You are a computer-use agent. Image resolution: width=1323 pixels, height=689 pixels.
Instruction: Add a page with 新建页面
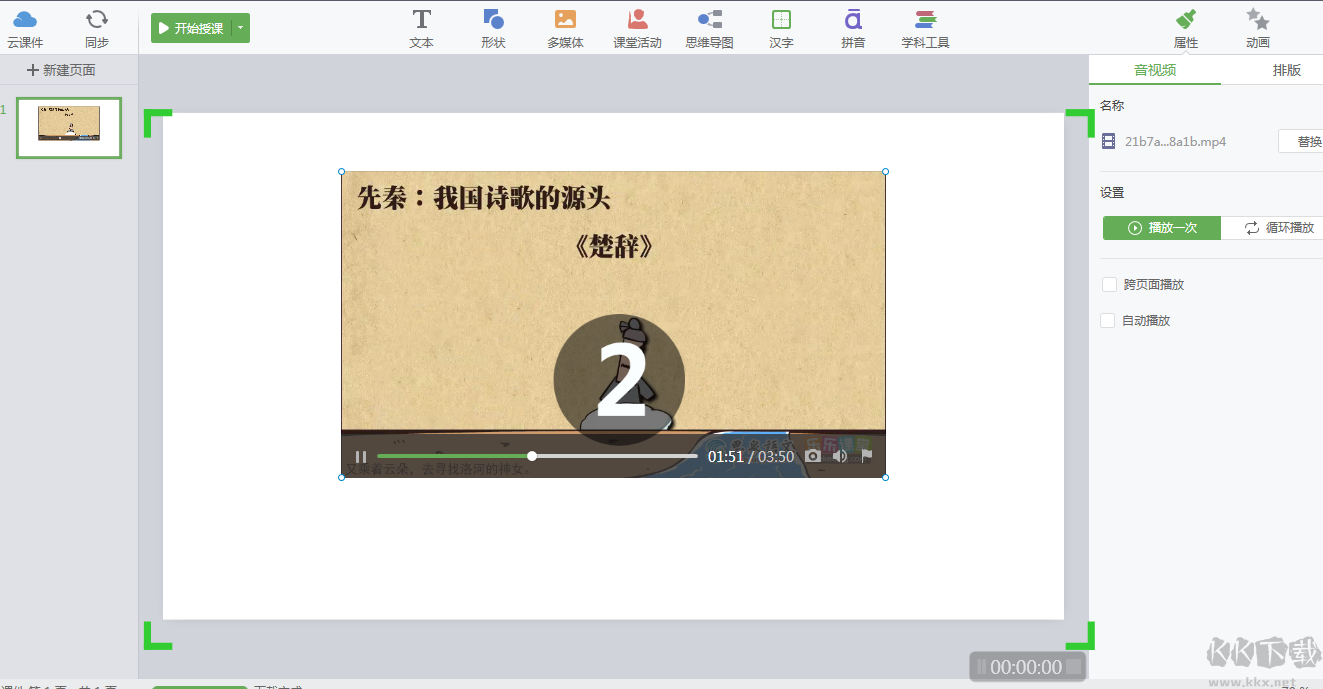click(62, 70)
